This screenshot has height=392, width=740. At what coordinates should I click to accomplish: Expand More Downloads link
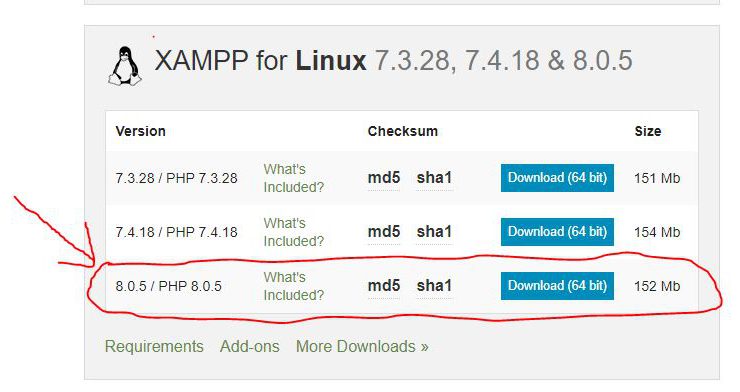[x=362, y=347]
